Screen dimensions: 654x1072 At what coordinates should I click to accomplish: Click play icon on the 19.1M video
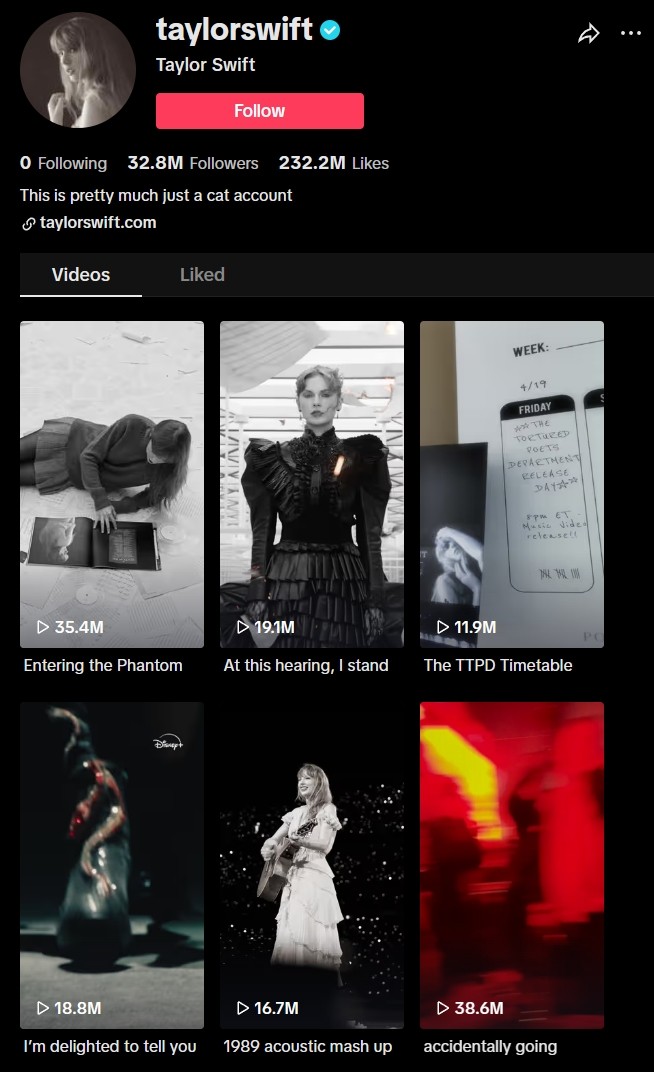[243, 627]
